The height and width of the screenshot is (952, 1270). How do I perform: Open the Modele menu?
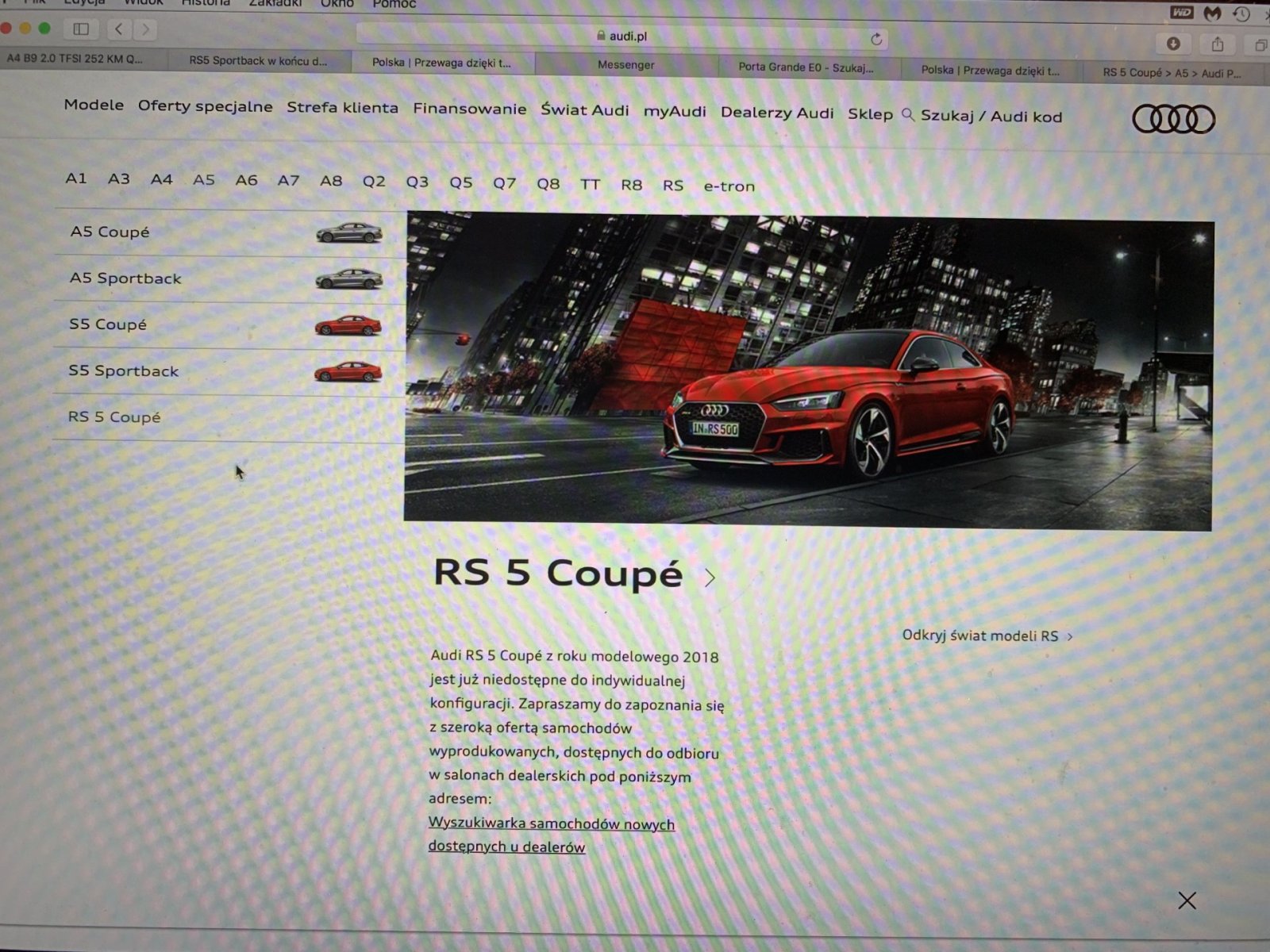pos(94,105)
